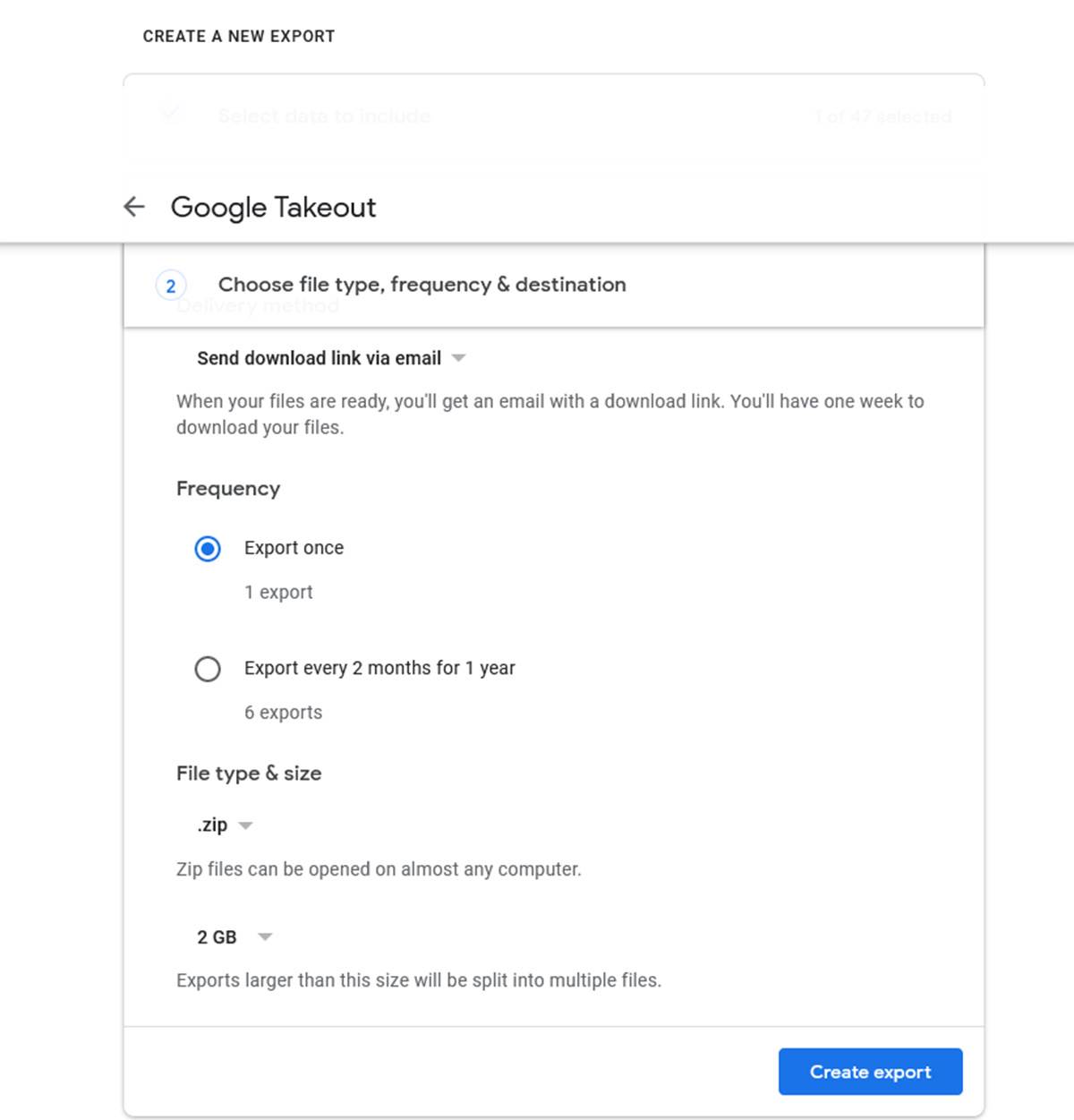Viewport: 1074px width, 1120px height.
Task: Open the file type .zip dropdown
Action: click(211, 825)
